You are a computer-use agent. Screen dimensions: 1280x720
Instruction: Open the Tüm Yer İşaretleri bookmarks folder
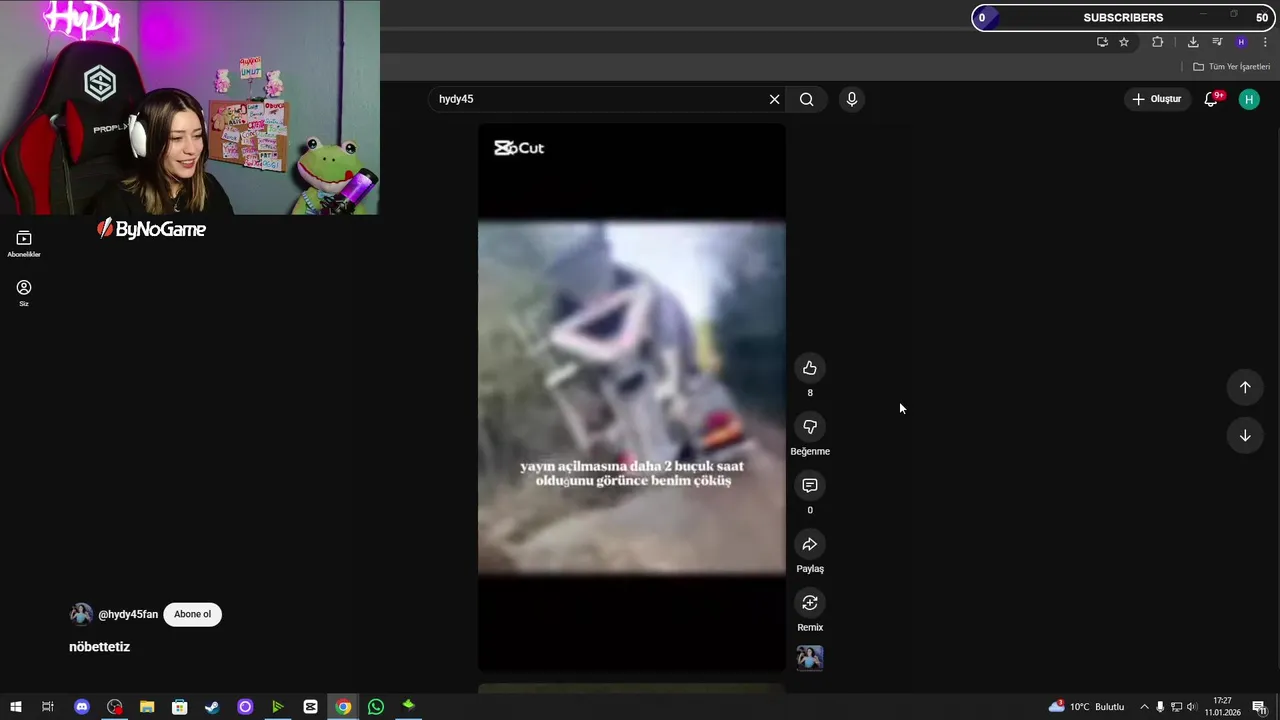1232,67
